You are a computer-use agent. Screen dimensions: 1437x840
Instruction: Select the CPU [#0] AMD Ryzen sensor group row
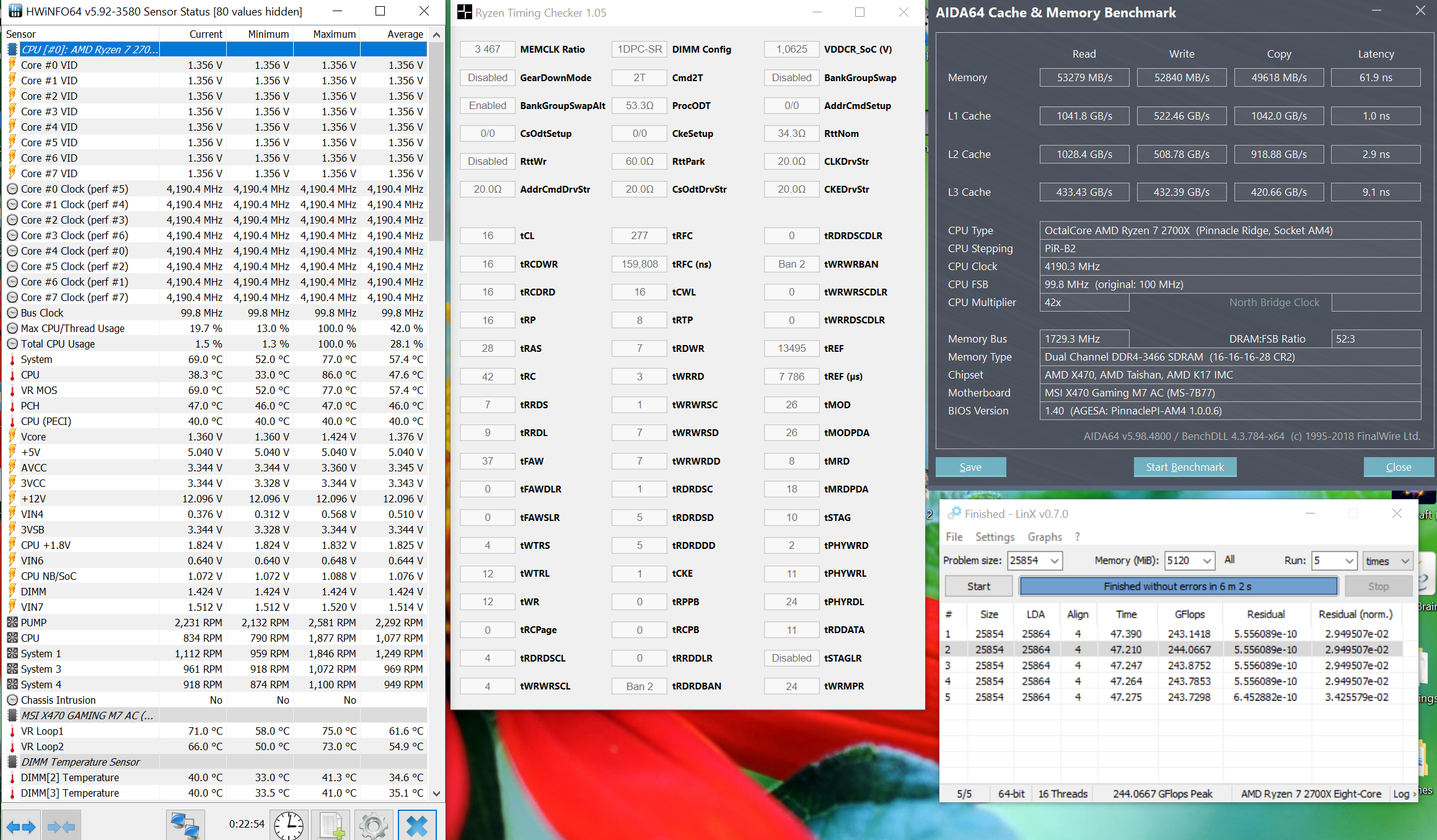[90, 50]
